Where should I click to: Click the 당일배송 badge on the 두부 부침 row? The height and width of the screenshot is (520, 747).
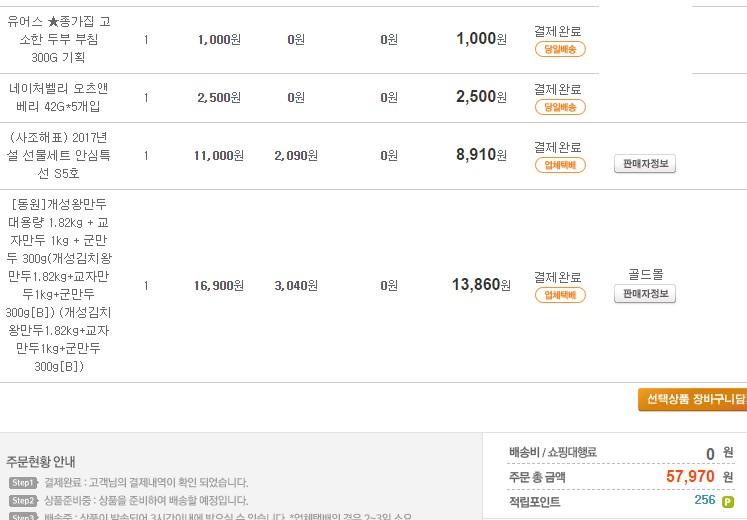[560, 49]
